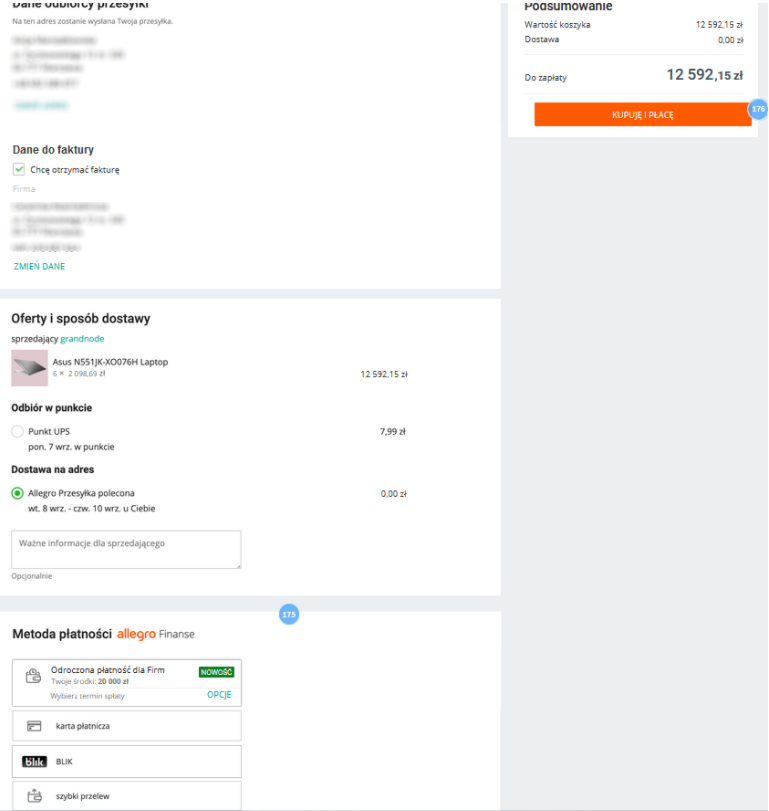
Task: Uncheck the "Chcę otrzymać fakturę" checkbox
Action: (19, 169)
